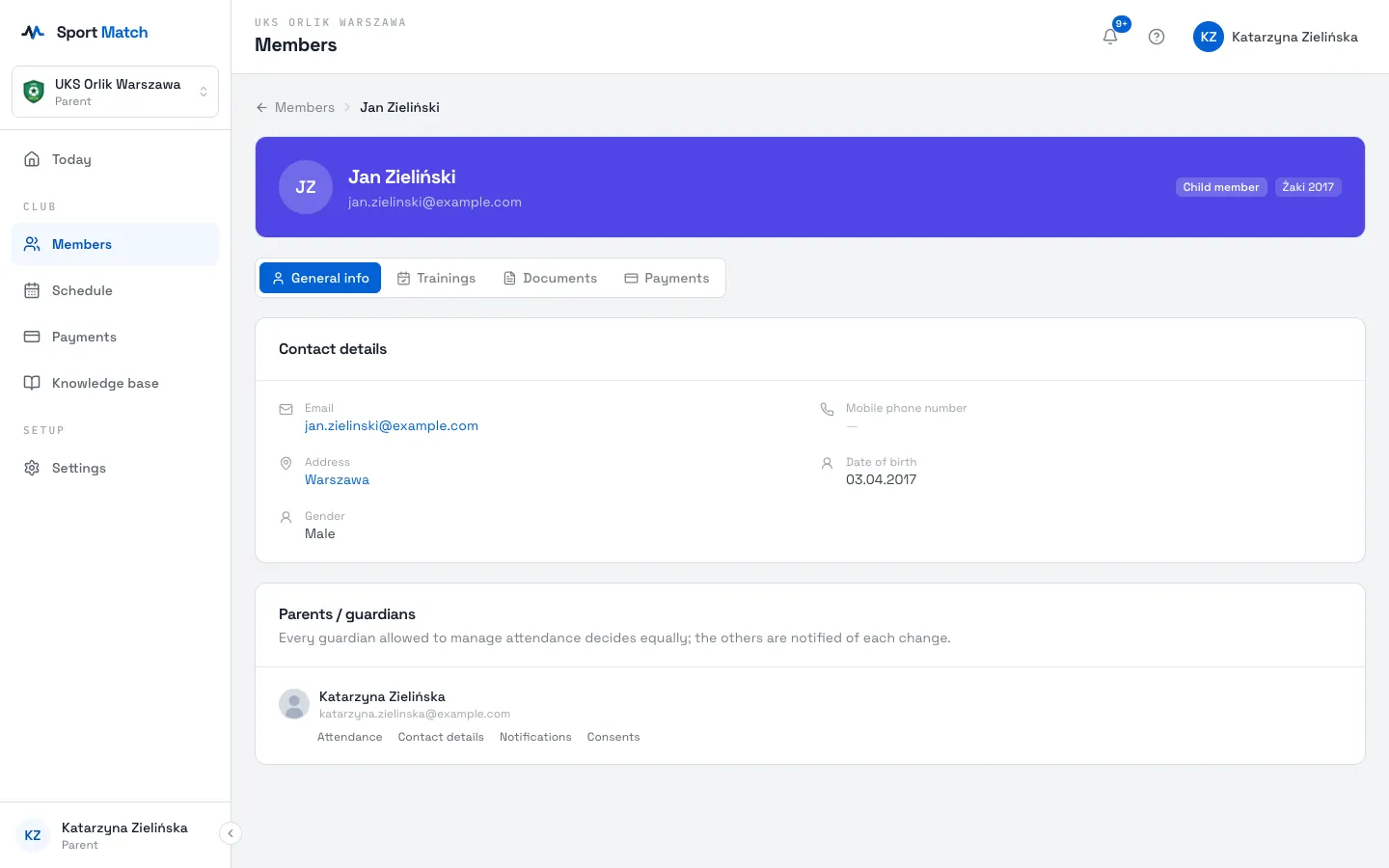Click the Members breadcrumb link
This screenshot has height=868, width=1389.
click(305, 107)
